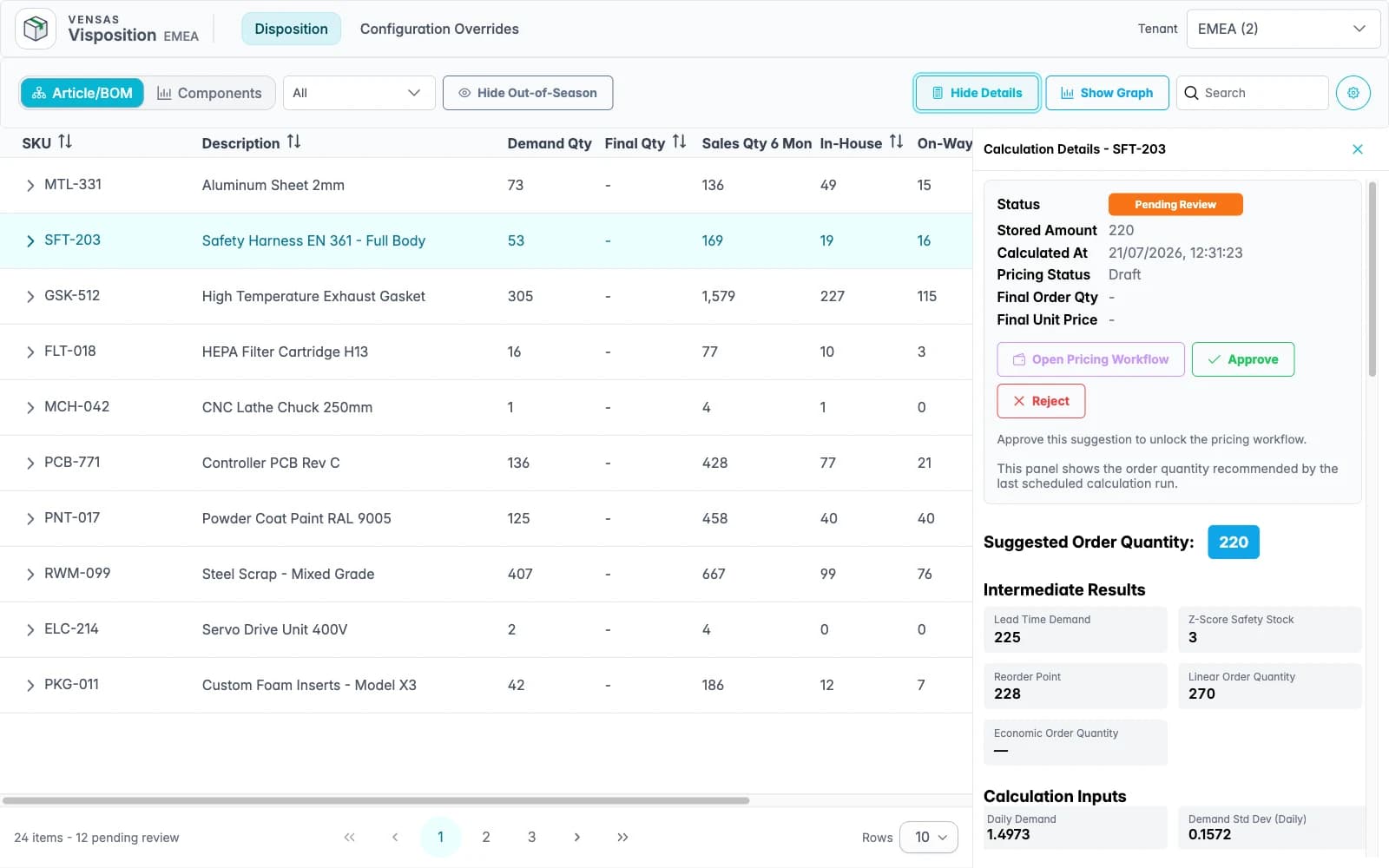This screenshot has height=868, width=1389.
Task: Expand the GSK-512 row
Action: pyautogui.click(x=30, y=296)
